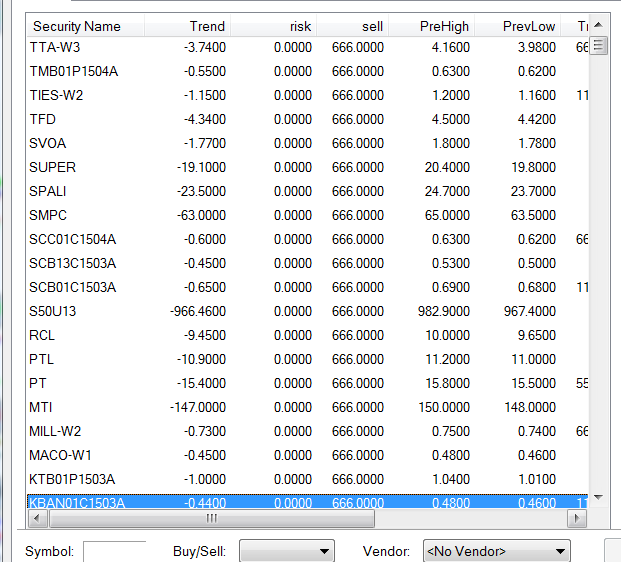The image size is (621, 562).
Task: Click Trend value -966.4600
Action: point(198,311)
